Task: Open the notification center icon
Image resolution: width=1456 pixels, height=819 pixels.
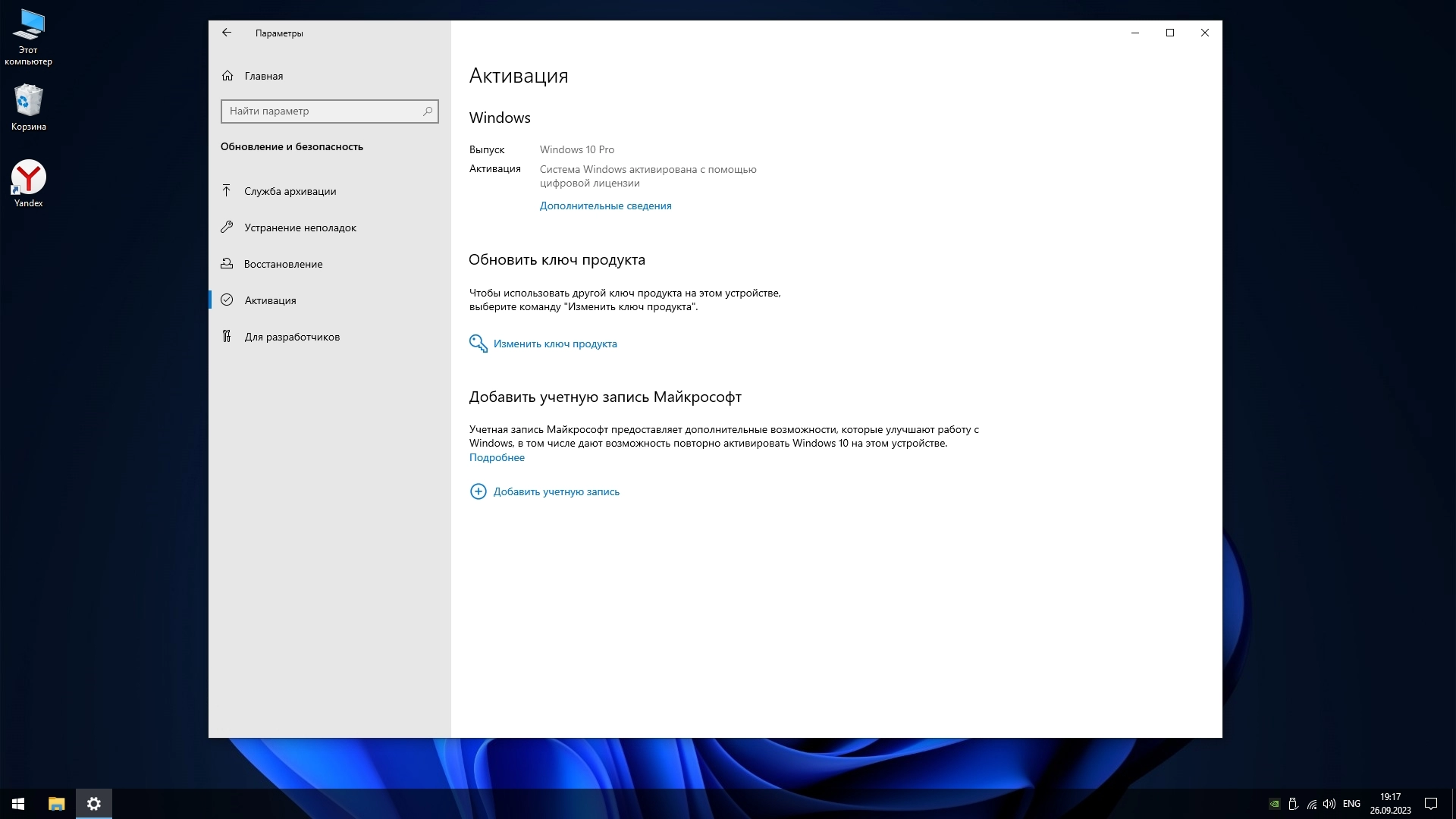Action: (1431, 804)
